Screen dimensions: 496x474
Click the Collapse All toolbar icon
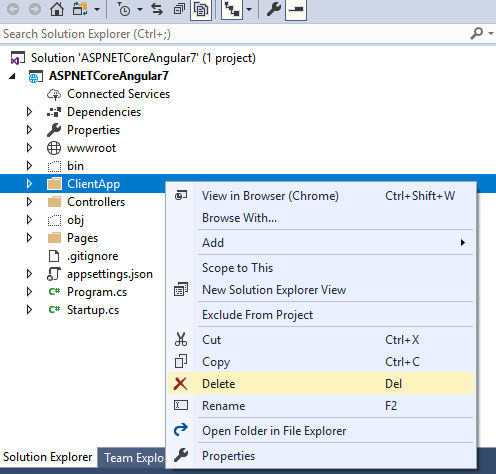pyautogui.click(x=179, y=9)
